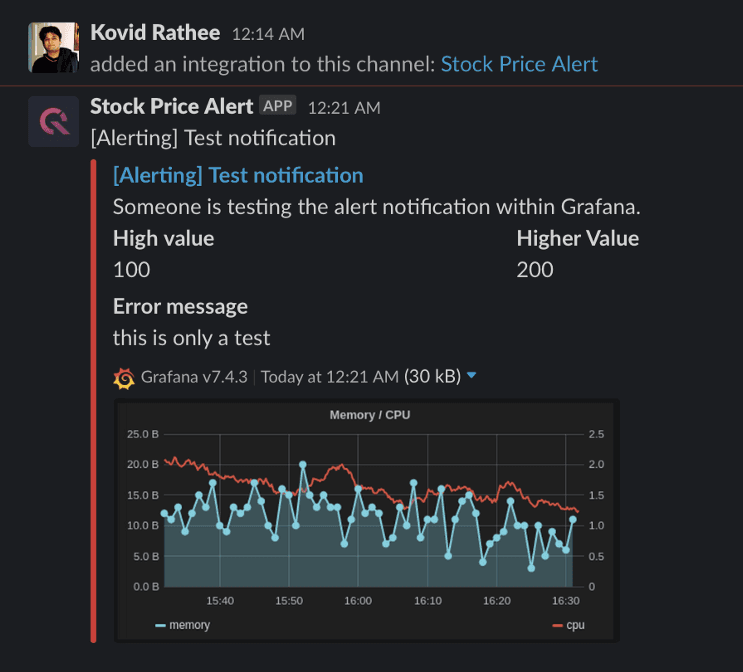This screenshot has height=672, width=743.
Task: Click the Memory / CPU chart title
Action: coord(369,414)
